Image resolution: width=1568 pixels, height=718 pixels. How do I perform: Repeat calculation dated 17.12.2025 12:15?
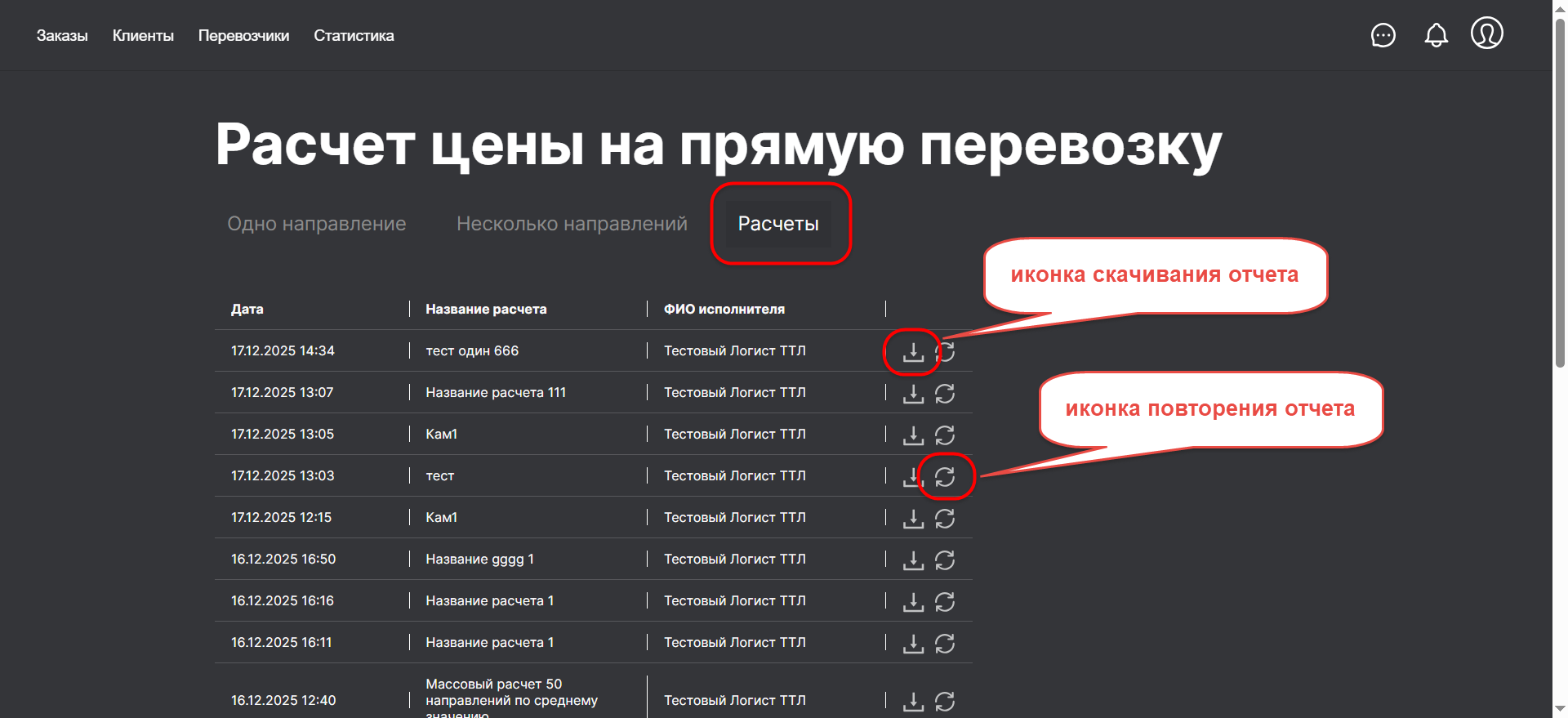coord(945,519)
